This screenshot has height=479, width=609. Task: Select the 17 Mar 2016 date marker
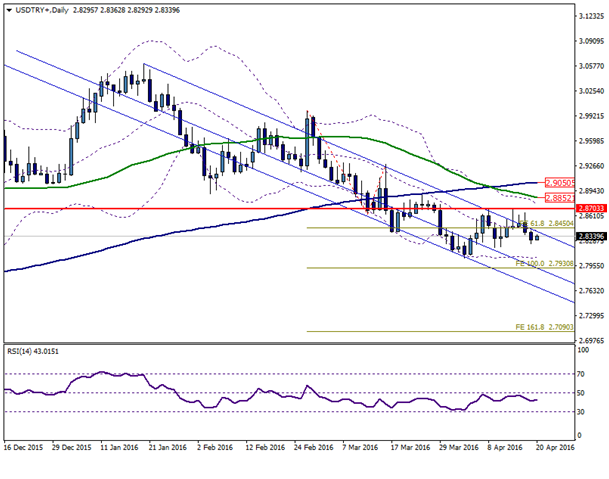coord(412,450)
